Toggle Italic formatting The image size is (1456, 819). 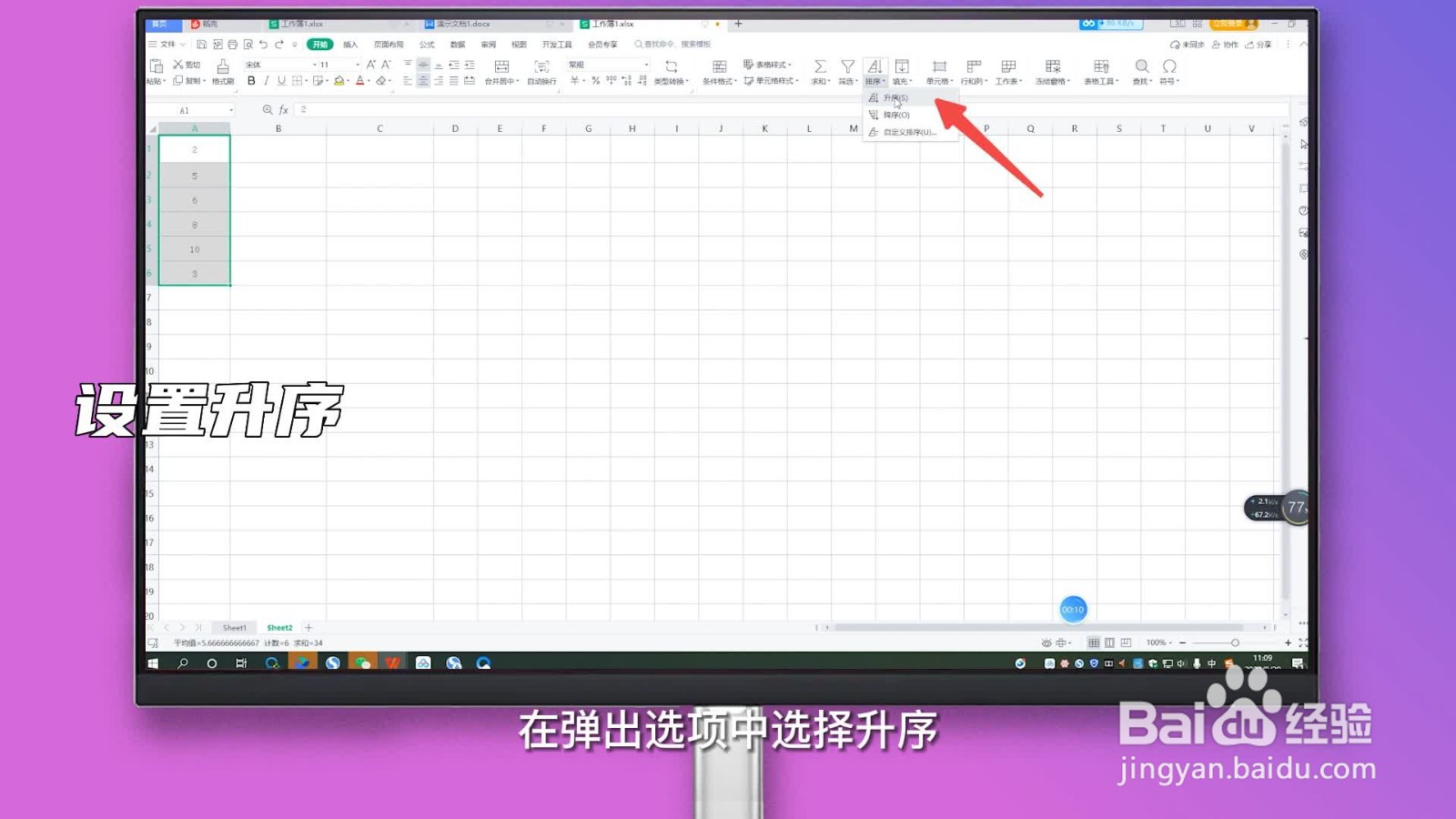click(266, 81)
